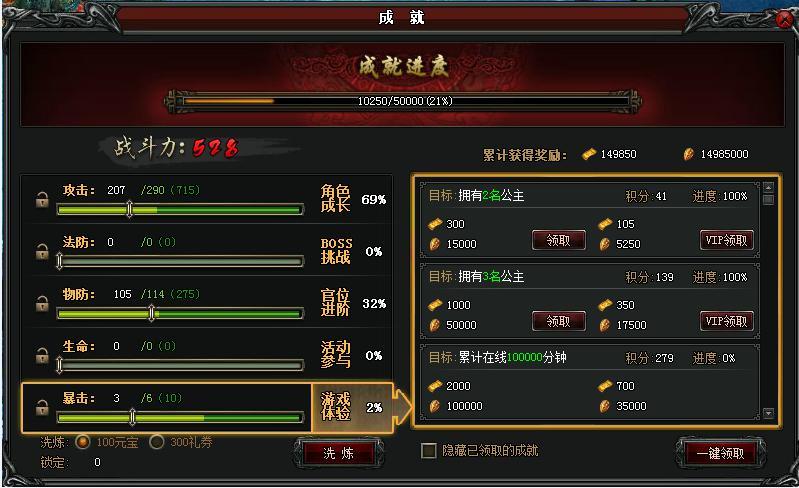The height and width of the screenshot is (488, 799).
Task: Toggle the lock icon for 攻击 attribute
Action: point(42,199)
